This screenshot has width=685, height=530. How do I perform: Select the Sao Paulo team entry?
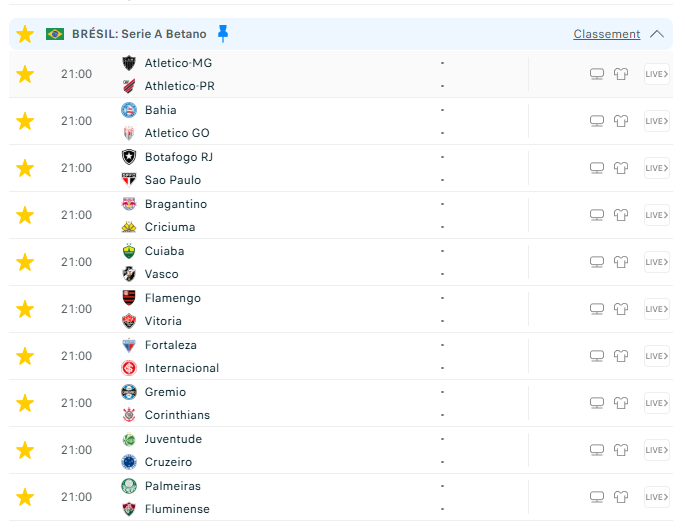pos(173,180)
